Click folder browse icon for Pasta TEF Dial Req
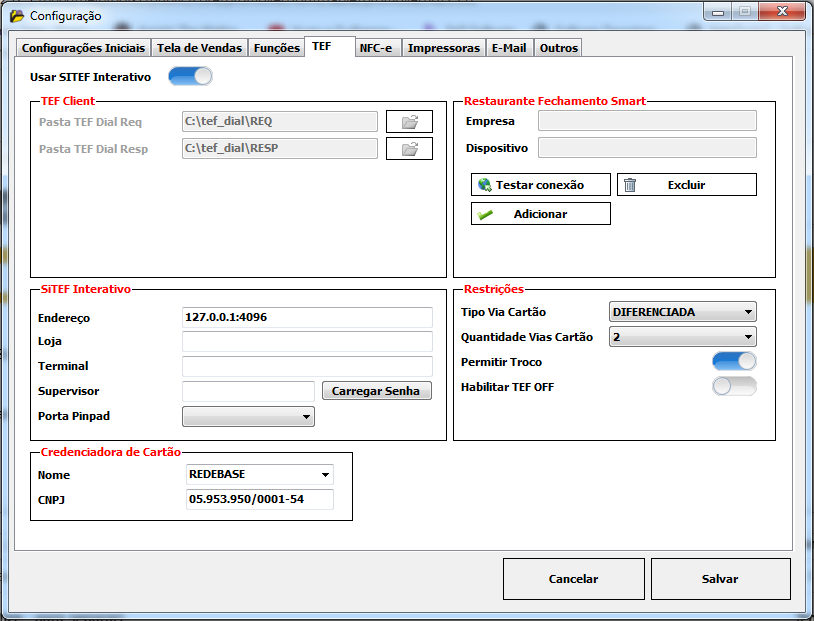Viewport: 814px width, 621px height. click(409, 122)
